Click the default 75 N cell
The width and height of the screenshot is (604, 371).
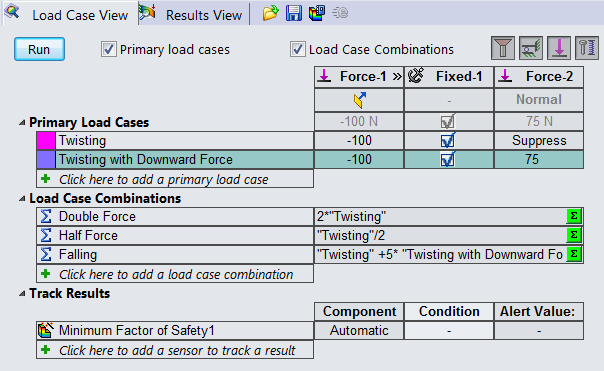(539, 122)
